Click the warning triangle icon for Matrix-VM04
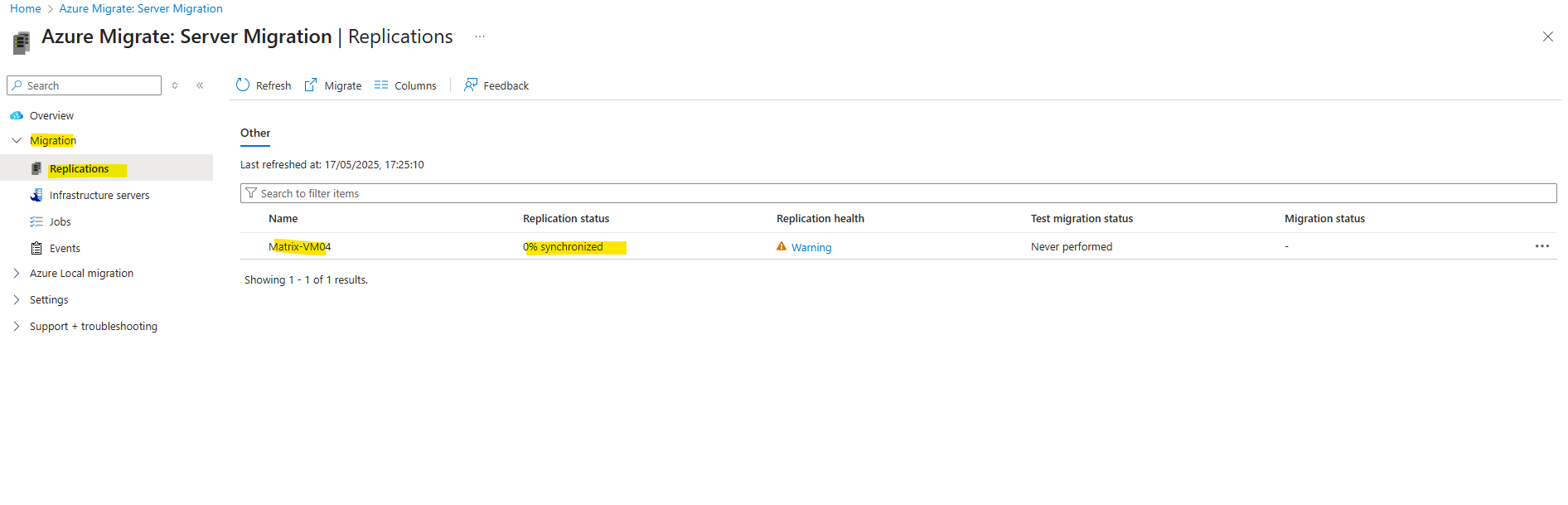The width and height of the screenshot is (1568, 505). pyautogui.click(x=782, y=246)
